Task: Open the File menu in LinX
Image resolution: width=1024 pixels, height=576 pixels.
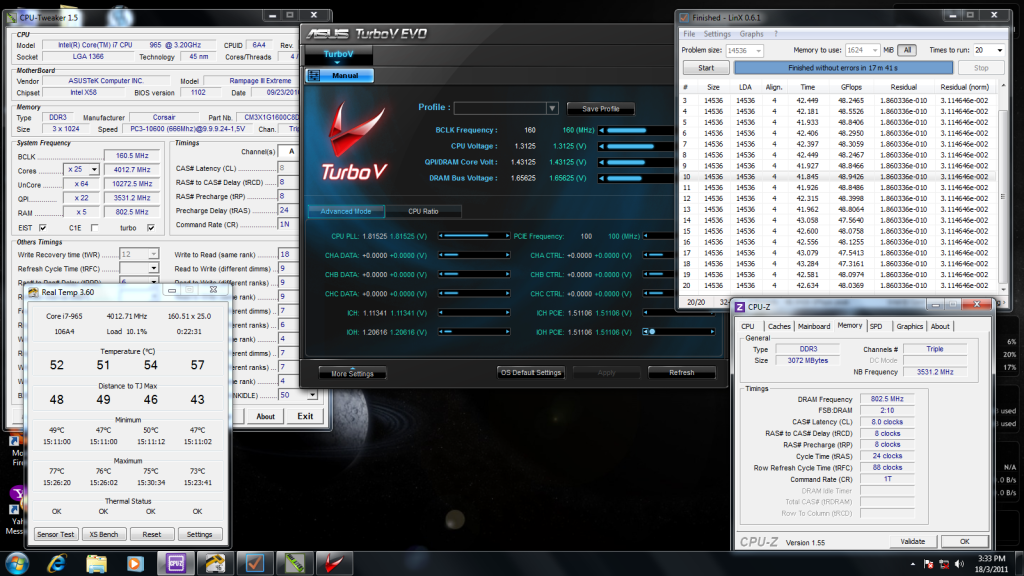Action: click(x=689, y=34)
